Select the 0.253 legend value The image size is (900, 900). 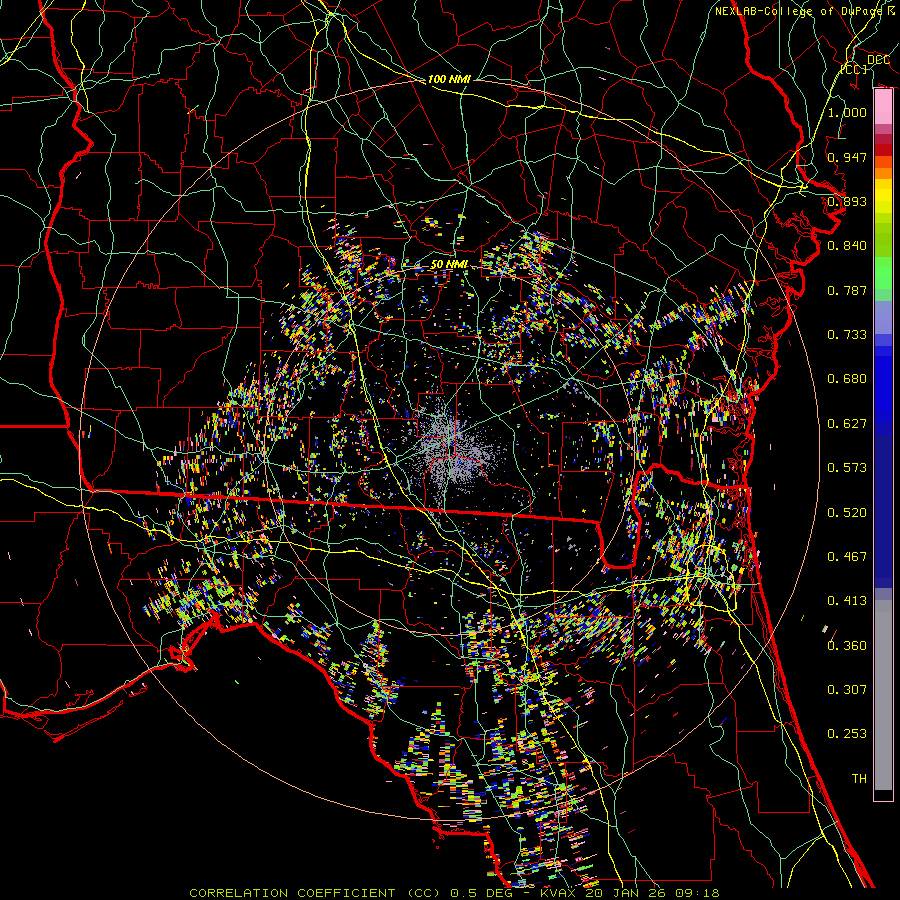coord(847,734)
